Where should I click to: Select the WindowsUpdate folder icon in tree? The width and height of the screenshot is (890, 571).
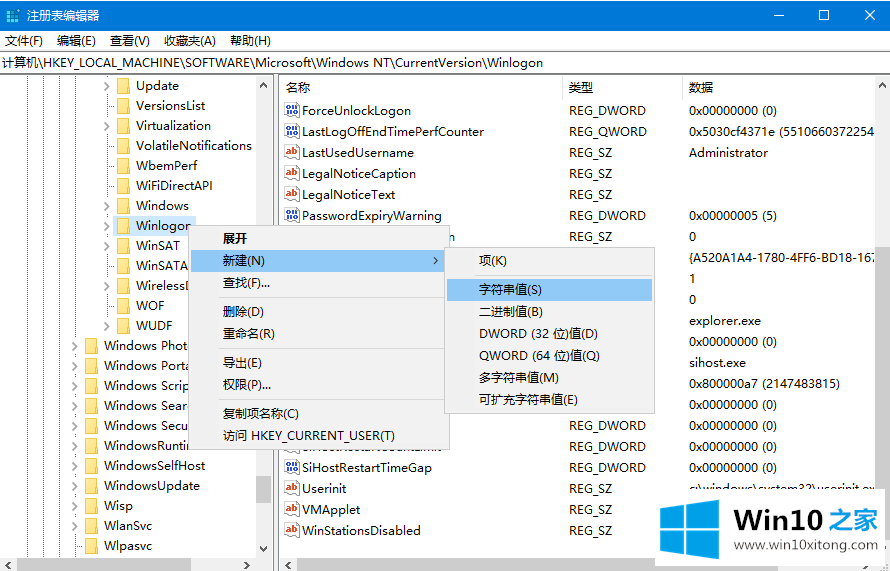91,486
